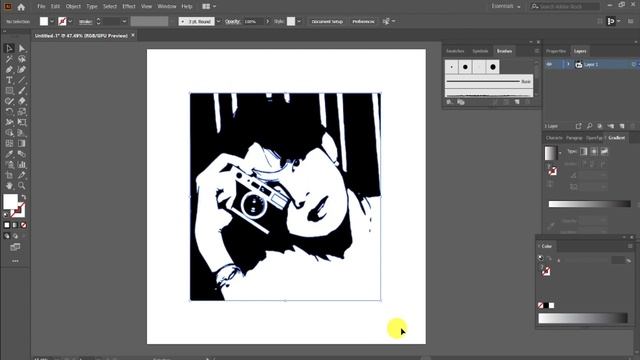Open Opacity panel via Opacity label

[x=233, y=21]
